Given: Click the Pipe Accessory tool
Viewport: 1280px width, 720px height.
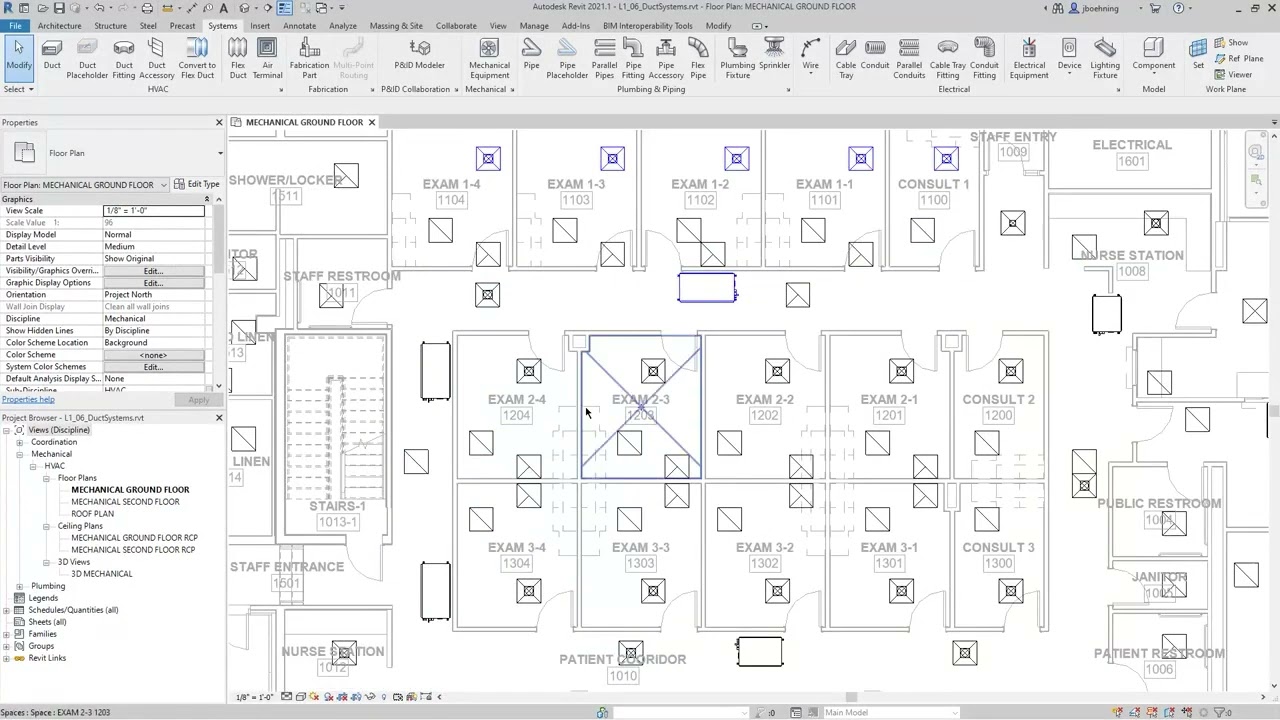Looking at the screenshot, I should 666,57.
